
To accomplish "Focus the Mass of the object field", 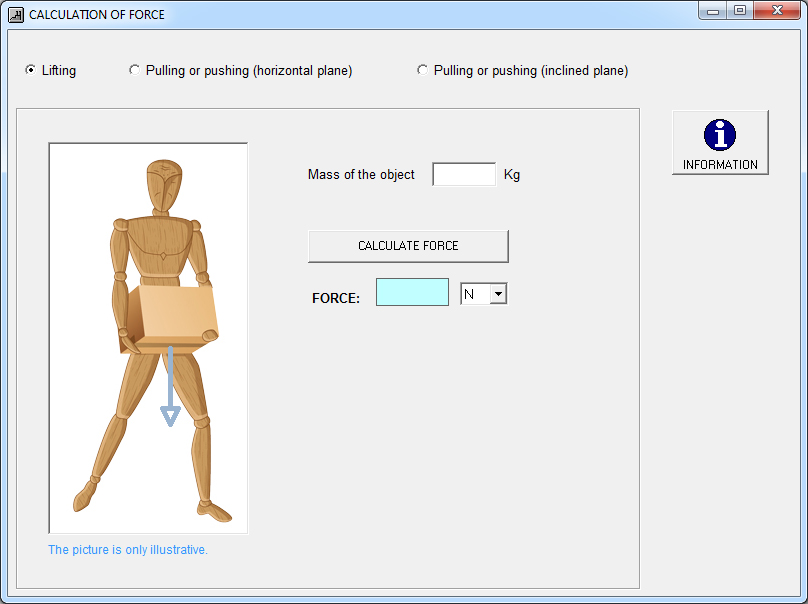I will (464, 174).
